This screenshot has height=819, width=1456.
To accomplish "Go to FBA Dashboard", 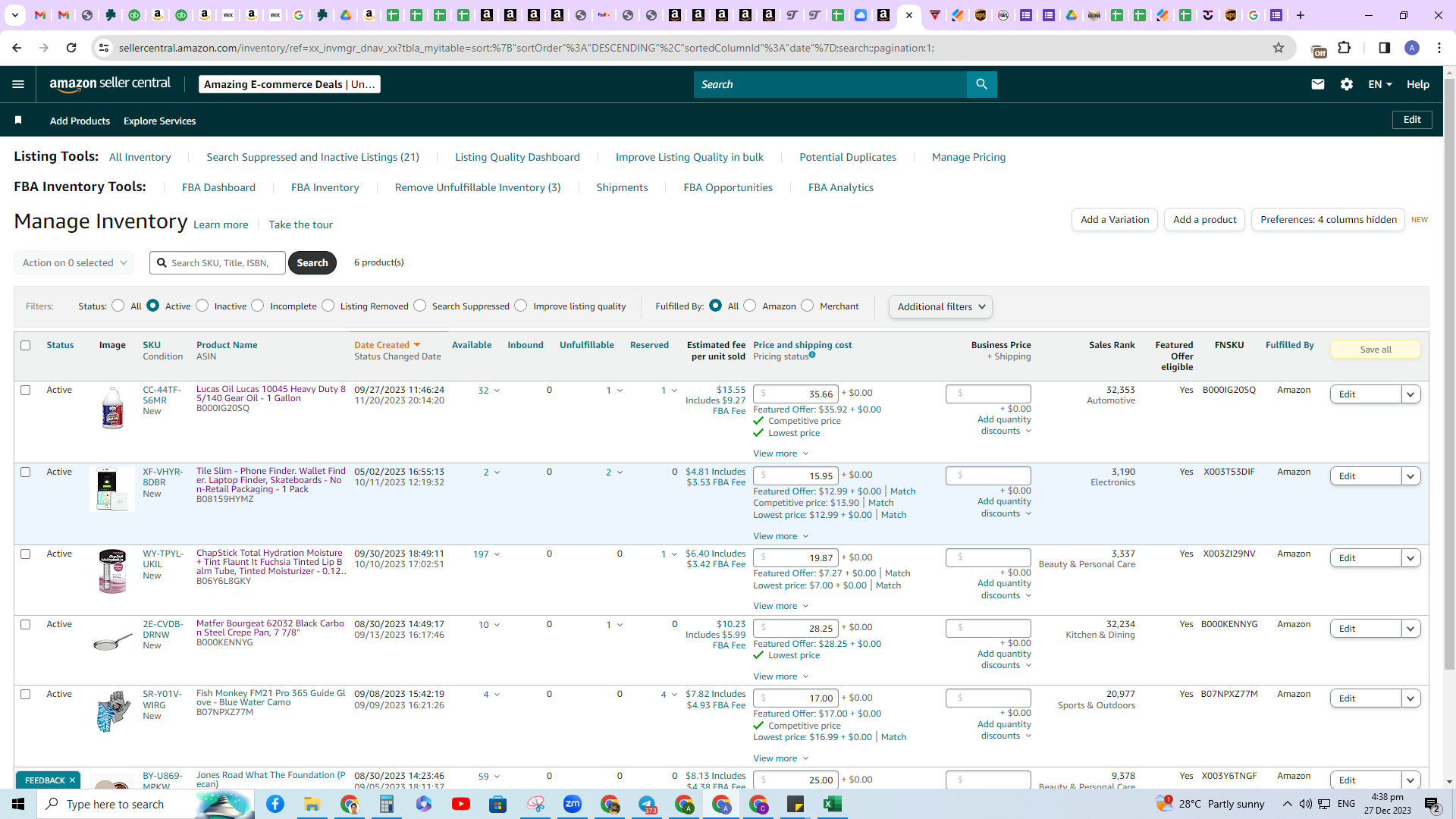I will click(218, 187).
